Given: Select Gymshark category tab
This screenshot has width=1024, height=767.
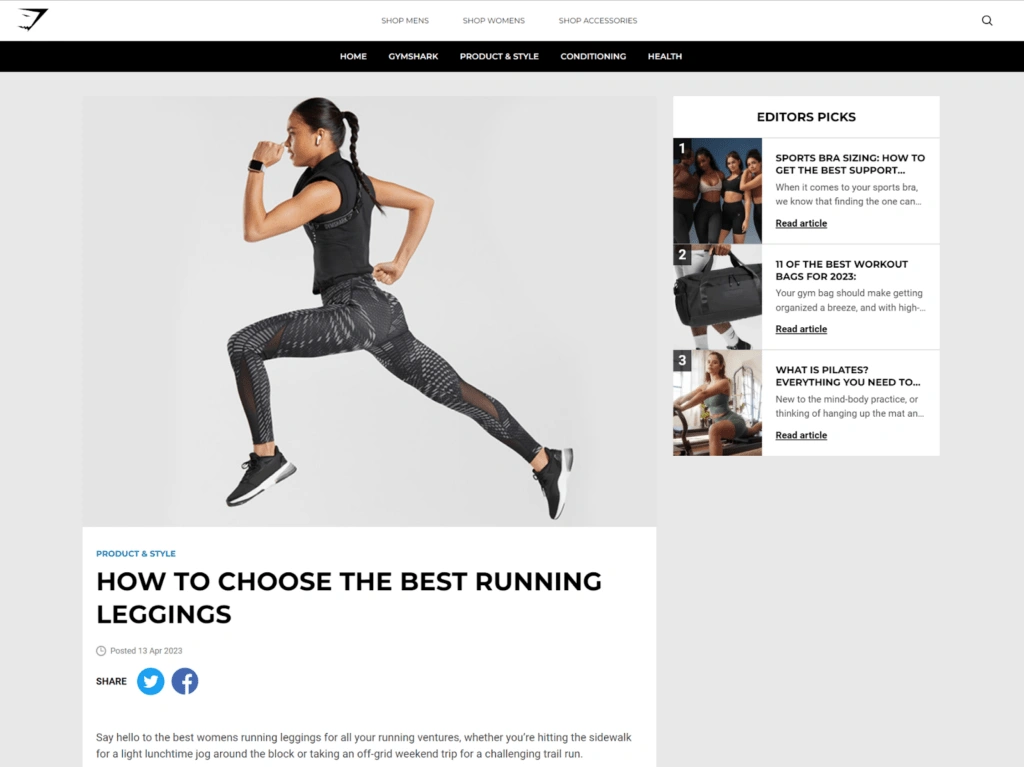Looking at the screenshot, I should click(x=413, y=56).
